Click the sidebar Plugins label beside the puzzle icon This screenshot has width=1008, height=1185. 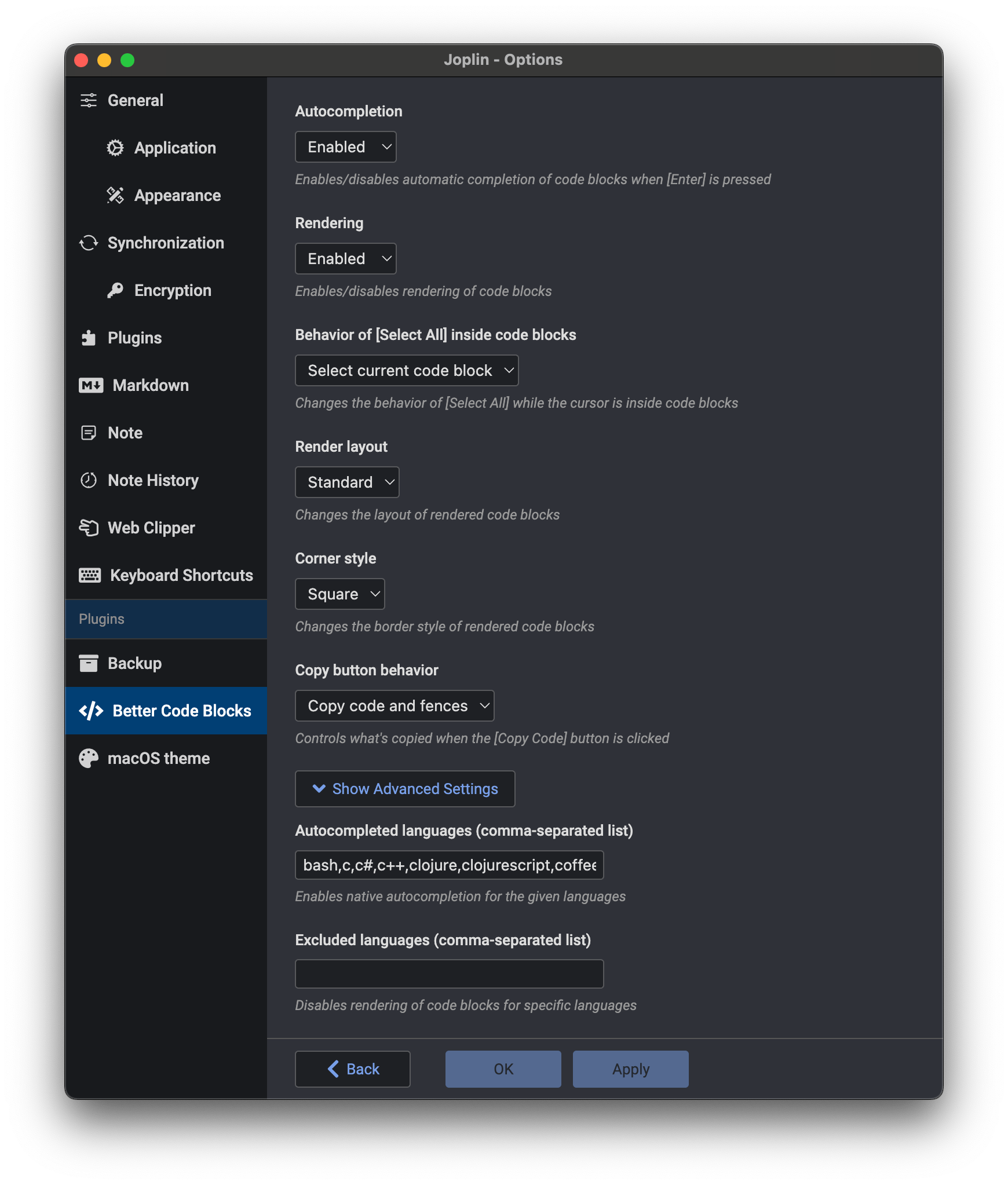134,338
